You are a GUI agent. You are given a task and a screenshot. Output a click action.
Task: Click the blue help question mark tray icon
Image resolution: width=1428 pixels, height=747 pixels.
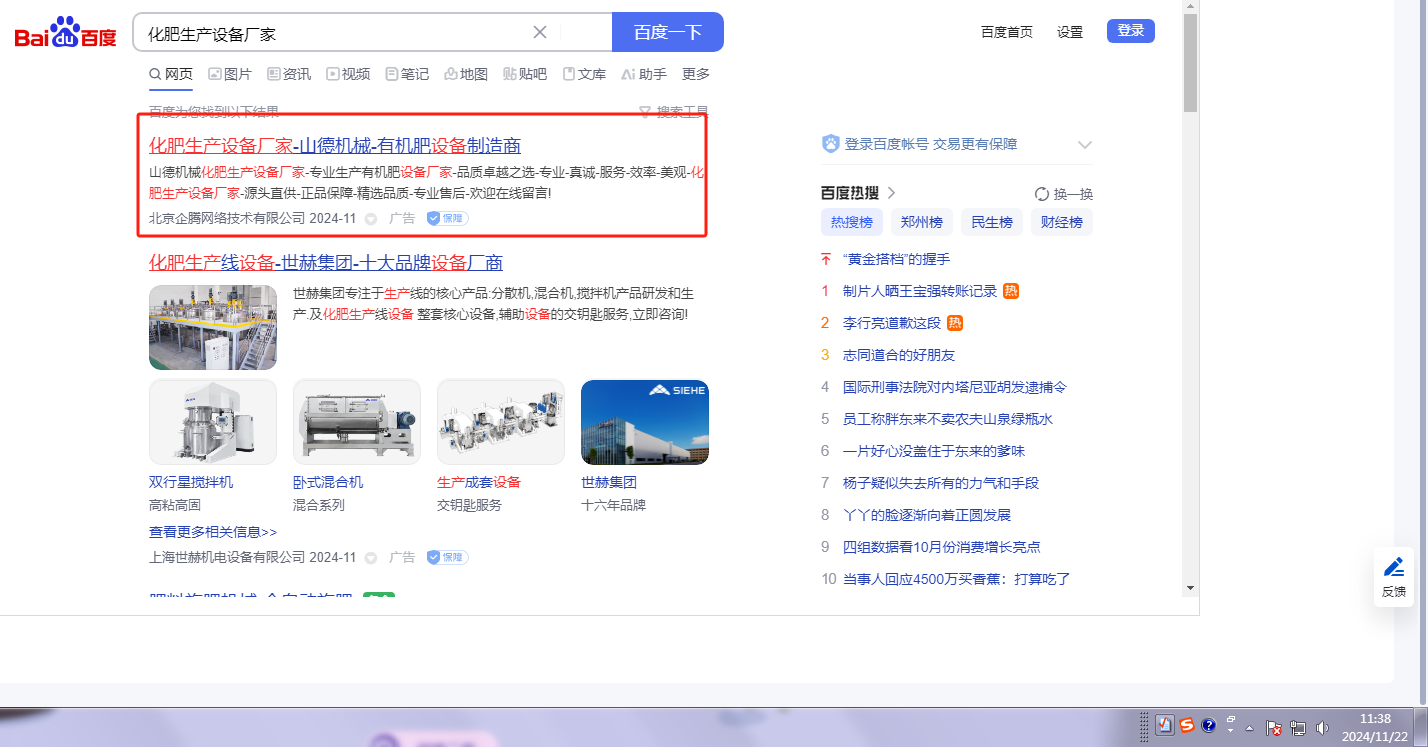coord(1208,725)
